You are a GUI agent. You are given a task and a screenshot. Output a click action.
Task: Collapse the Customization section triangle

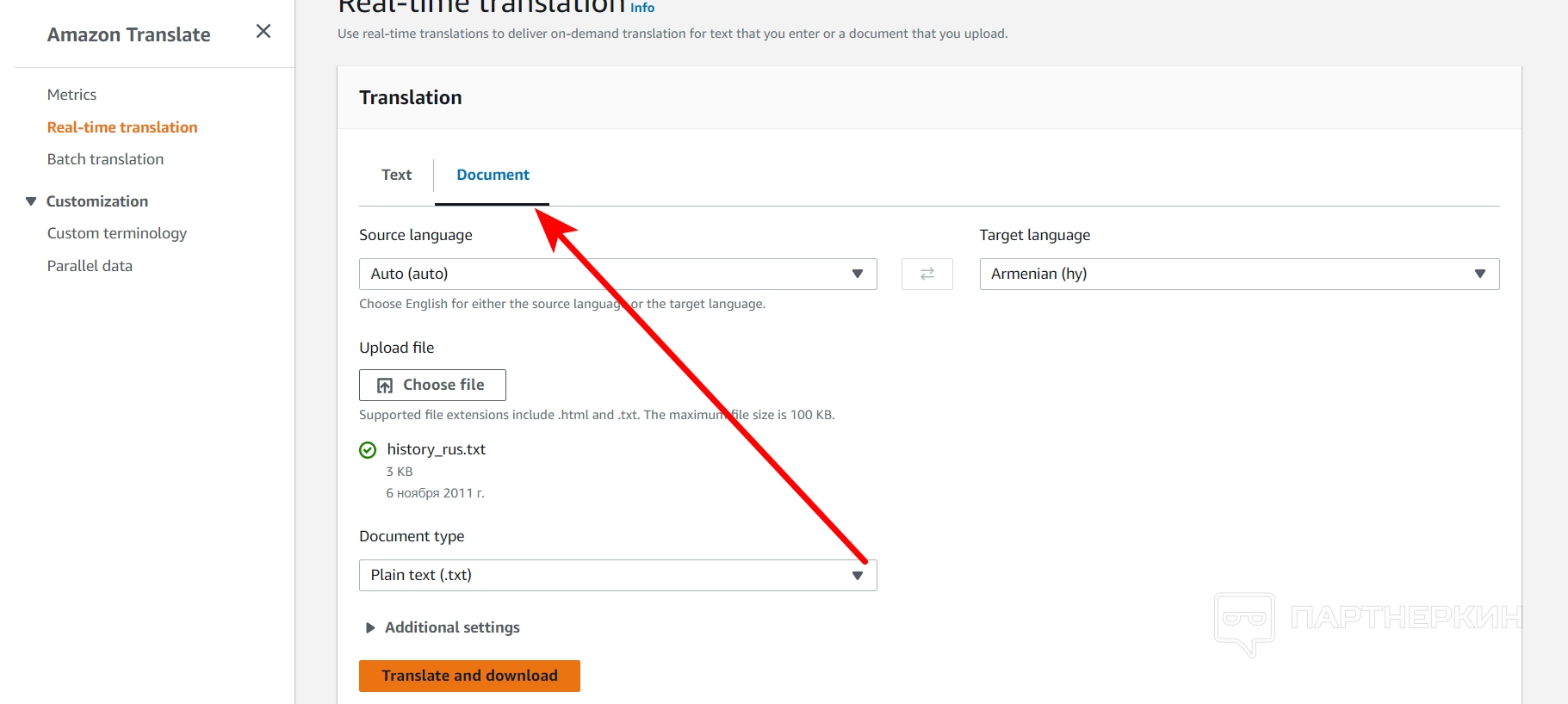pos(31,201)
